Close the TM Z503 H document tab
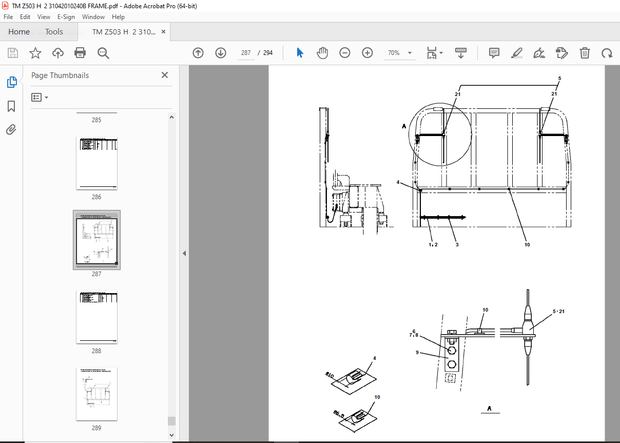 tap(163, 32)
